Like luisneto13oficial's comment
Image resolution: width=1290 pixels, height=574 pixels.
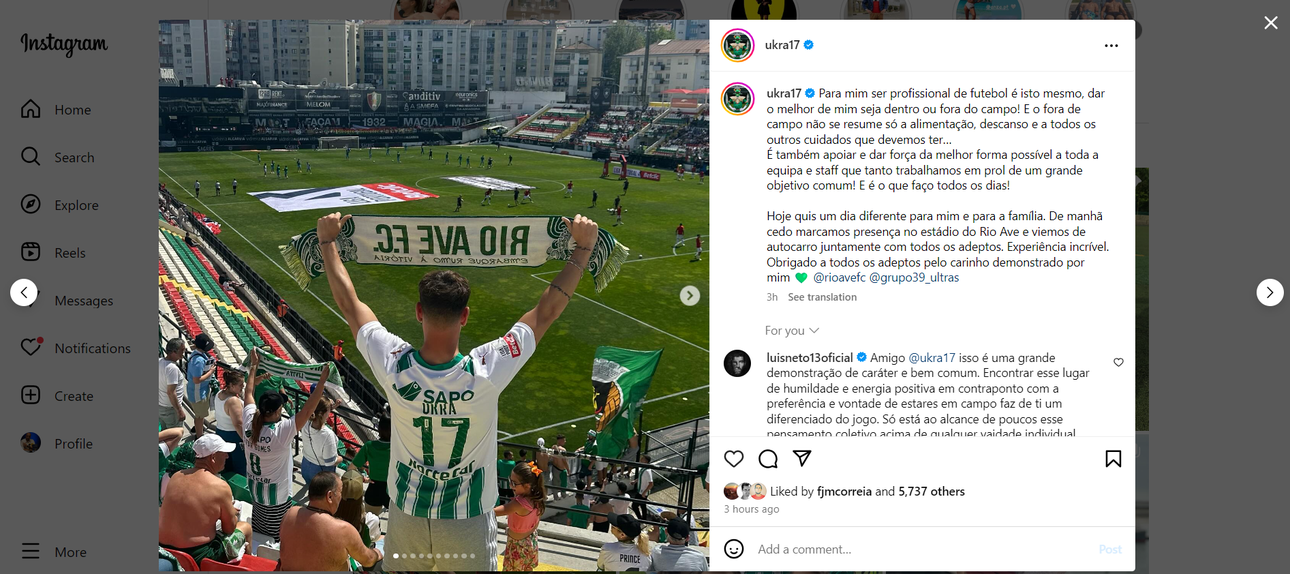(1118, 362)
